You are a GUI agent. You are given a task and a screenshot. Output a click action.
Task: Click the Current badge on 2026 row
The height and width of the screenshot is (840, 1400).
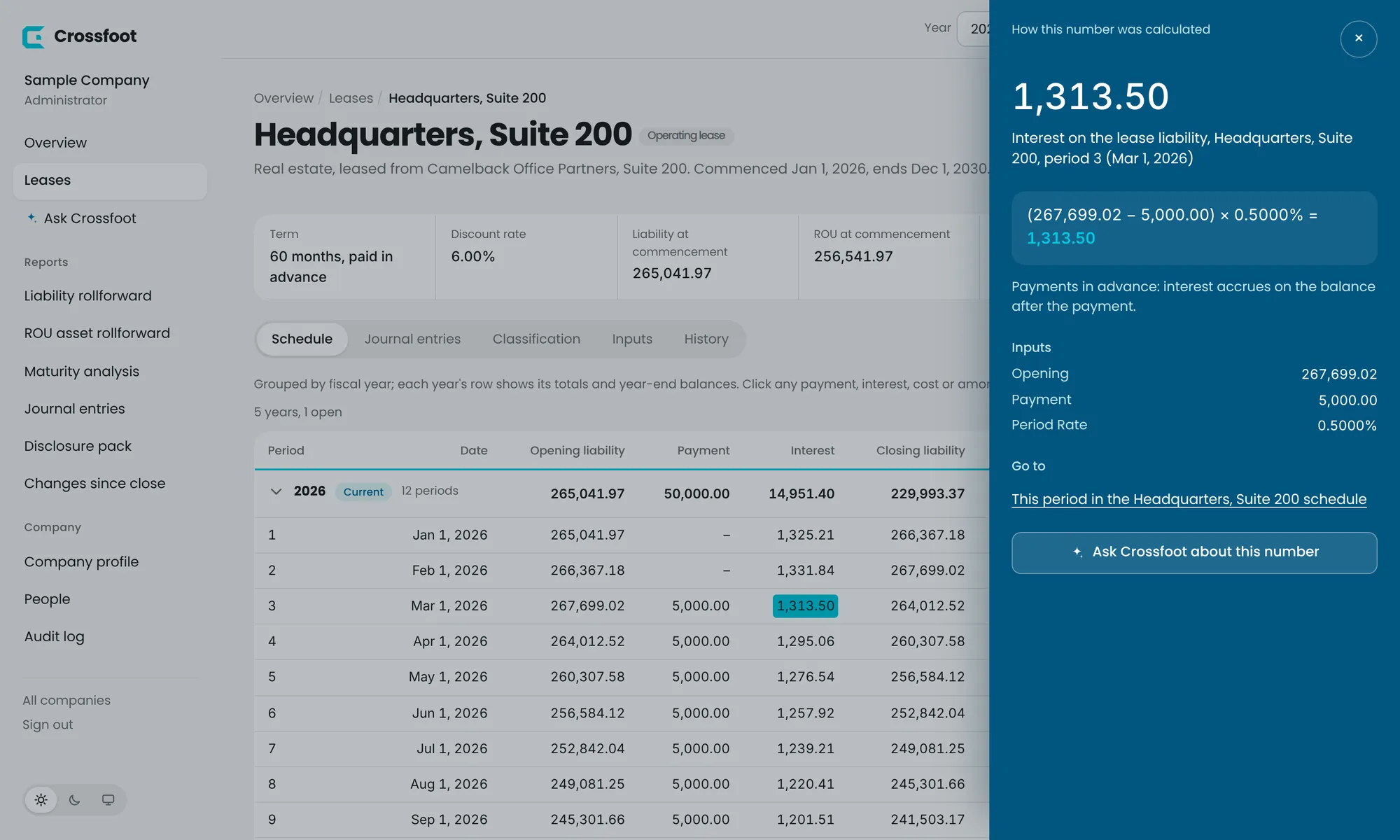tap(363, 491)
